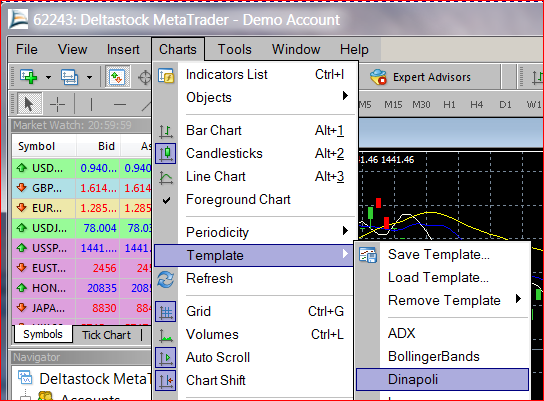Apply the Dinapoli template
The height and width of the screenshot is (401, 544).
click(443, 379)
